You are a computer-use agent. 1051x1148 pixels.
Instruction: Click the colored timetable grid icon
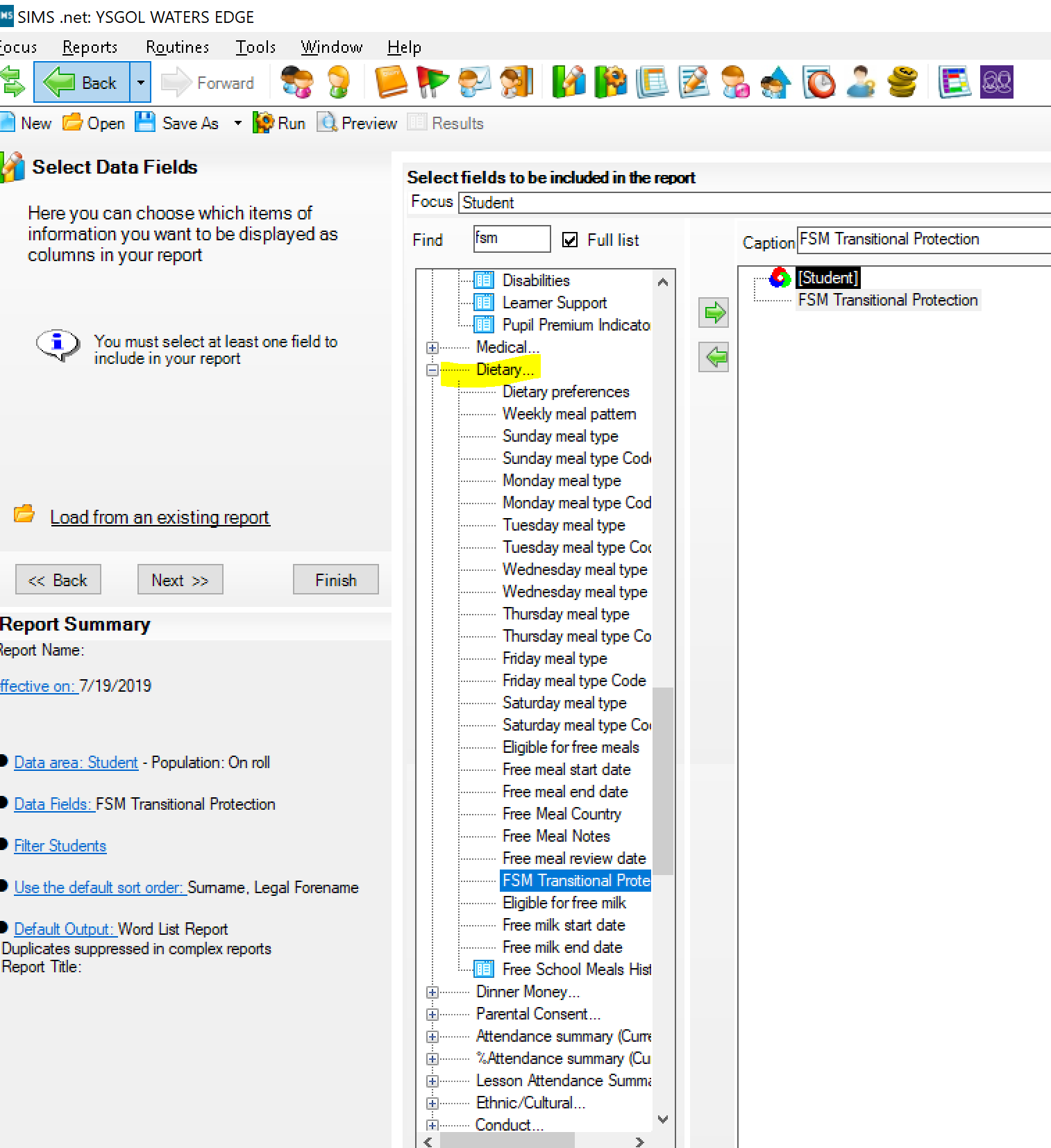point(955,82)
